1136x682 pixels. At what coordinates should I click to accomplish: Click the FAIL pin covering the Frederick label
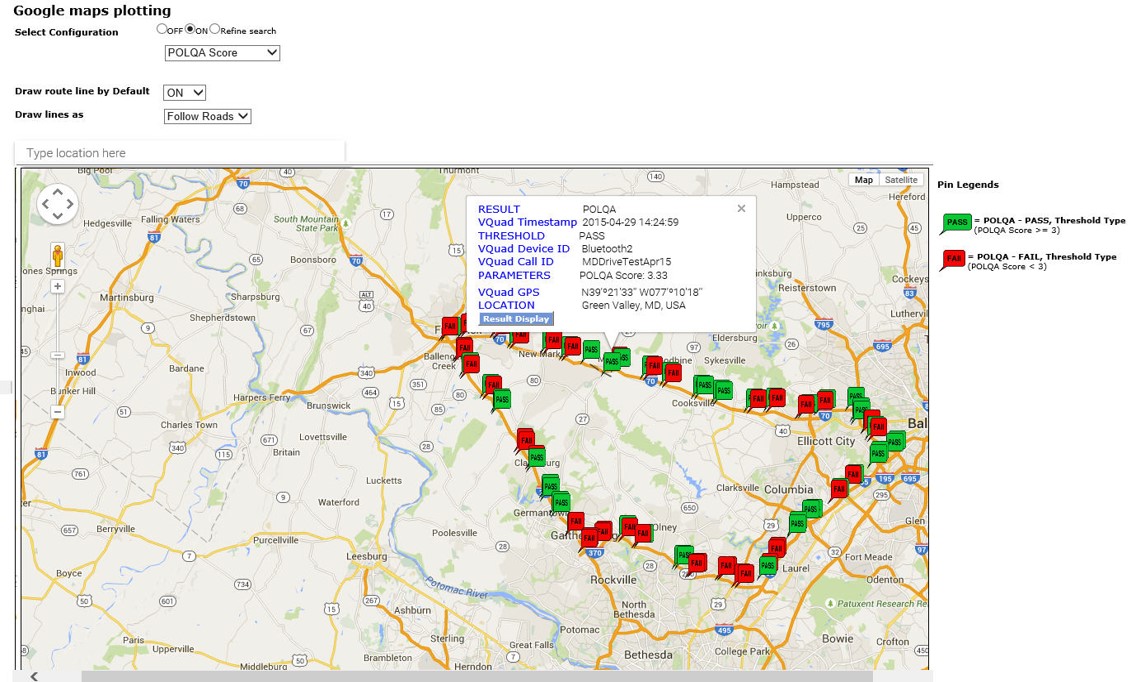tap(450, 326)
